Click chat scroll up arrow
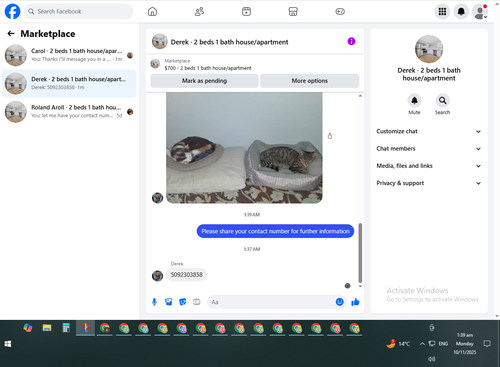500x367 pixels. (360, 96)
